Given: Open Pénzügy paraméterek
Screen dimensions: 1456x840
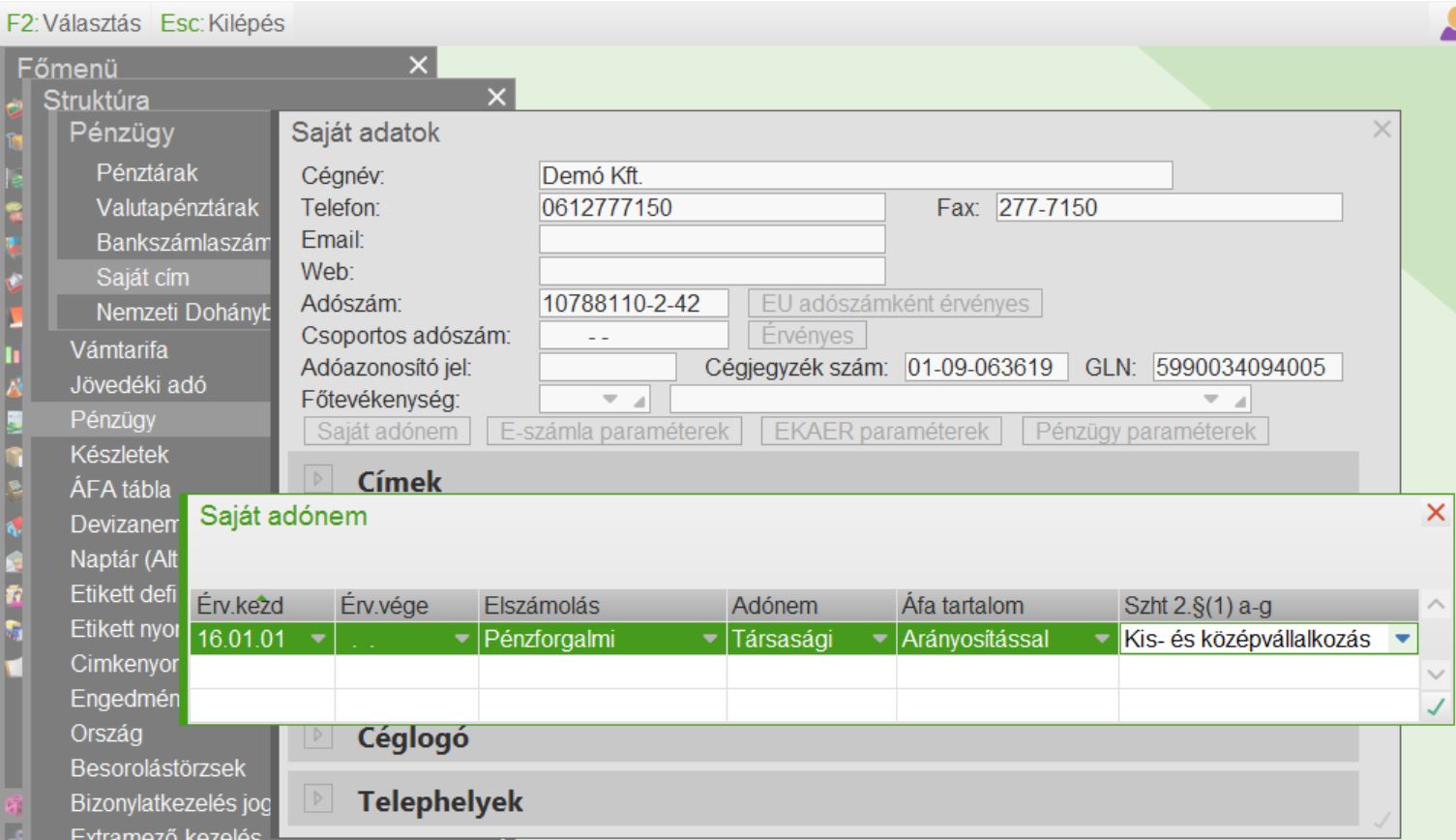Looking at the screenshot, I should (1145, 432).
